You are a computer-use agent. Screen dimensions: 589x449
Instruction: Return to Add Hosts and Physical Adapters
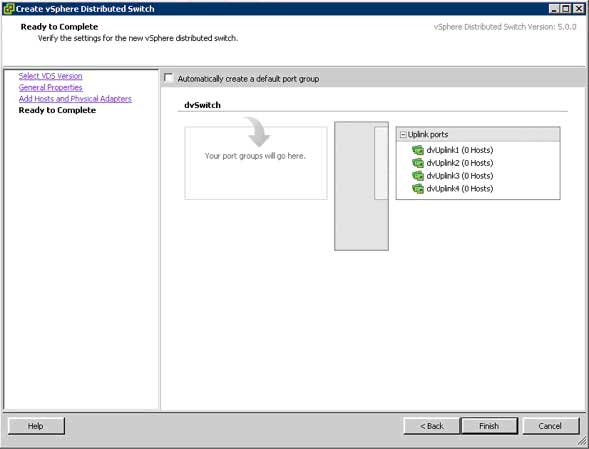[x=75, y=99]
